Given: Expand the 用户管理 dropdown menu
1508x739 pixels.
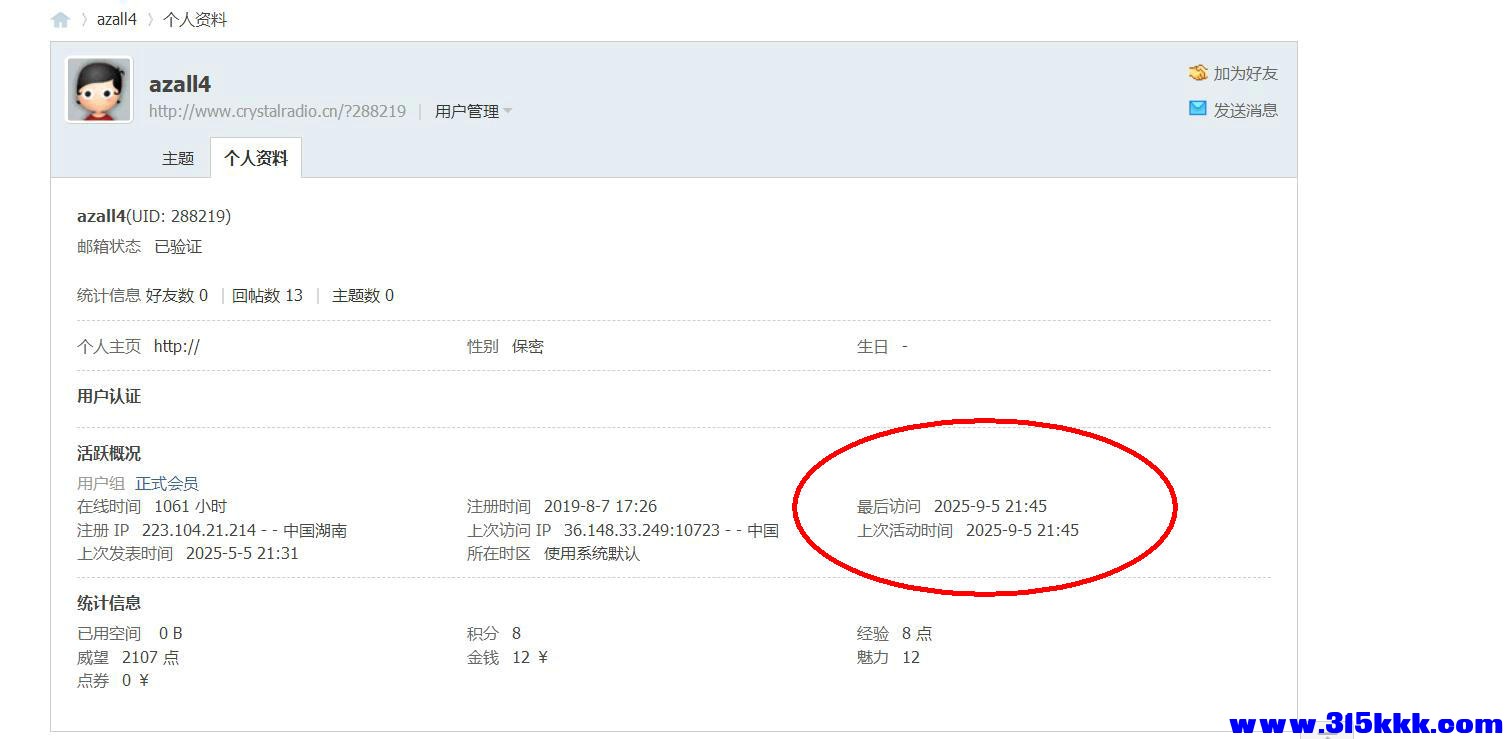Looking at the screenshot, I should [x=473, y=111].
